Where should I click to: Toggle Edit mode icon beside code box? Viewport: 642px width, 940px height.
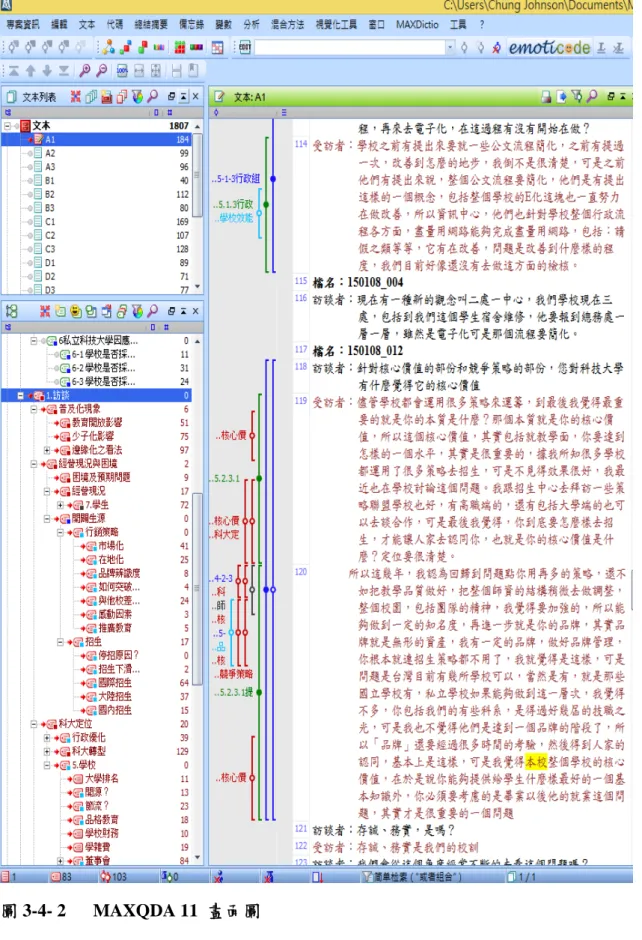point(245,47)
